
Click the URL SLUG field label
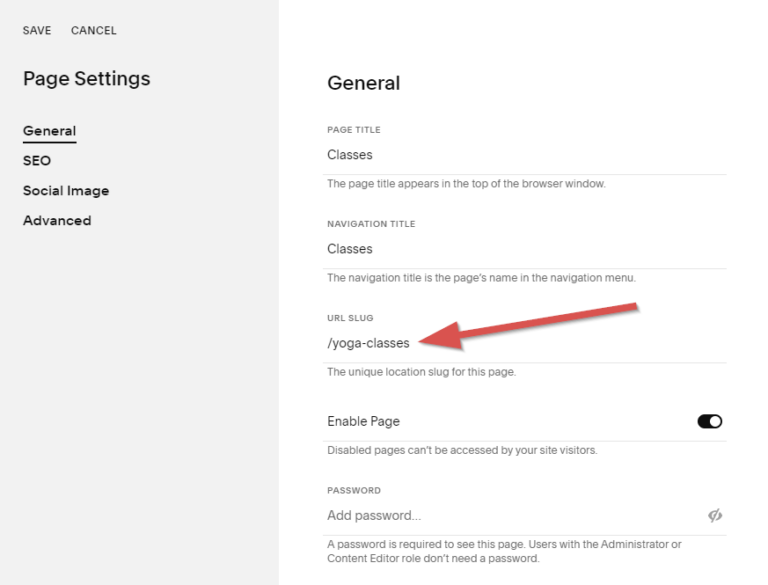[350, 318]
